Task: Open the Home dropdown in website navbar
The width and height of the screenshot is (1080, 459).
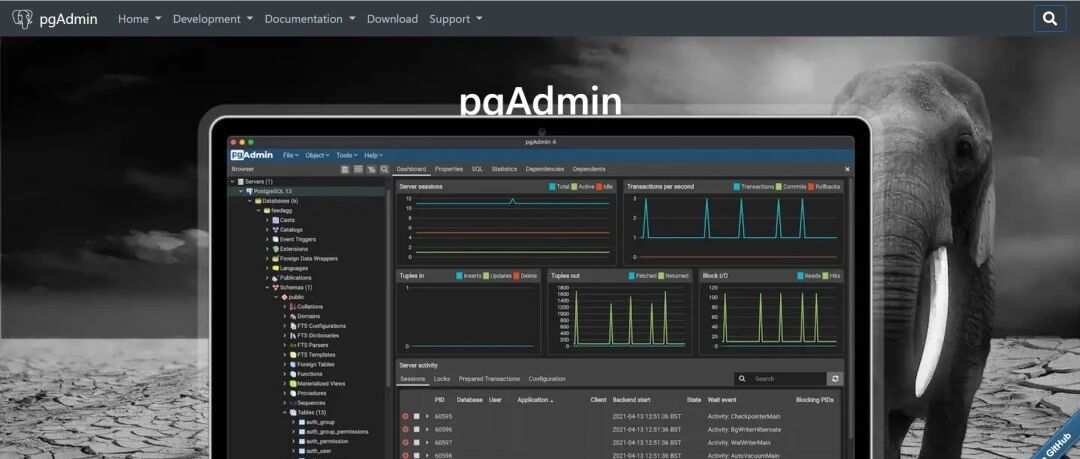Action: [140, 19]
